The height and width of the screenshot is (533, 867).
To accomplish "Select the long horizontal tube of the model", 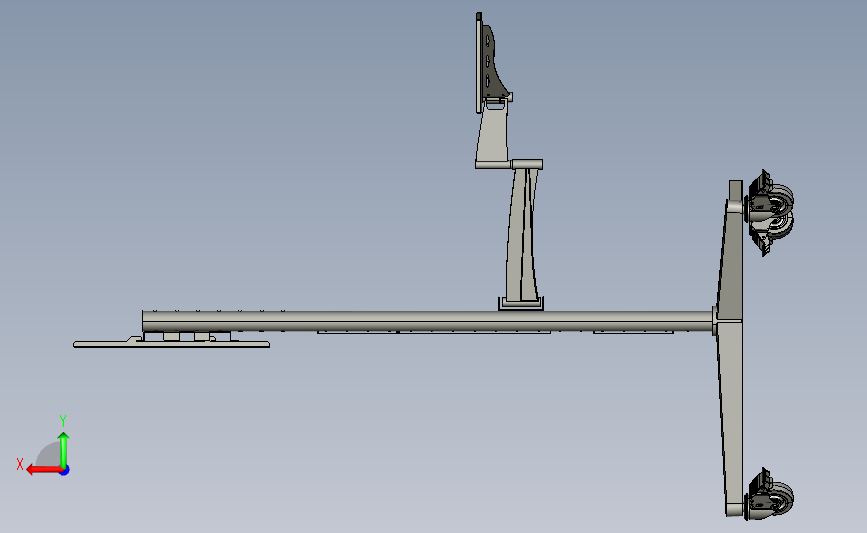I will [x=427, y=321].
